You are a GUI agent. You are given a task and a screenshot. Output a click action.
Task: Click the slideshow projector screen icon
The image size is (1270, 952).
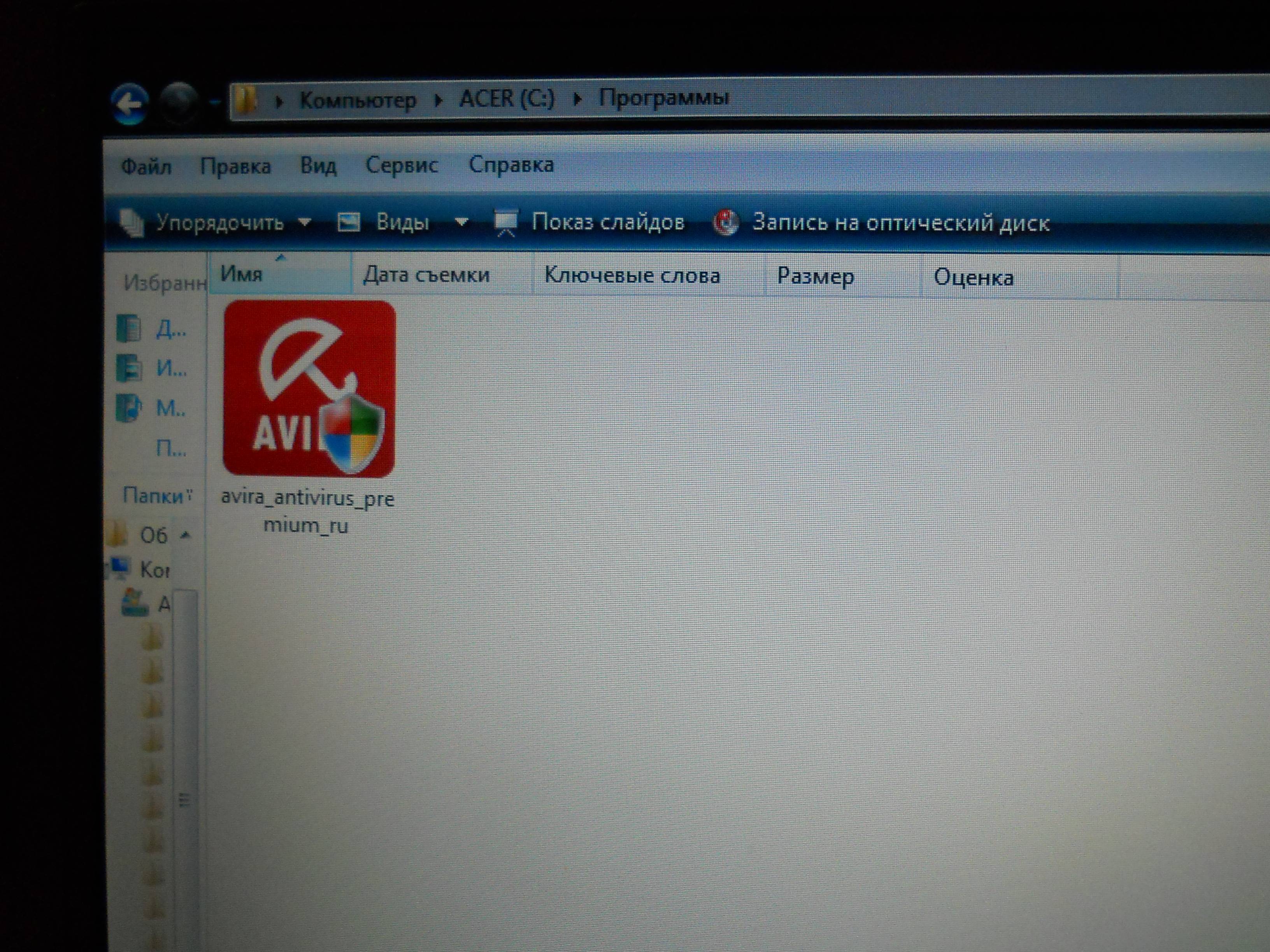[x=506, y=223]
